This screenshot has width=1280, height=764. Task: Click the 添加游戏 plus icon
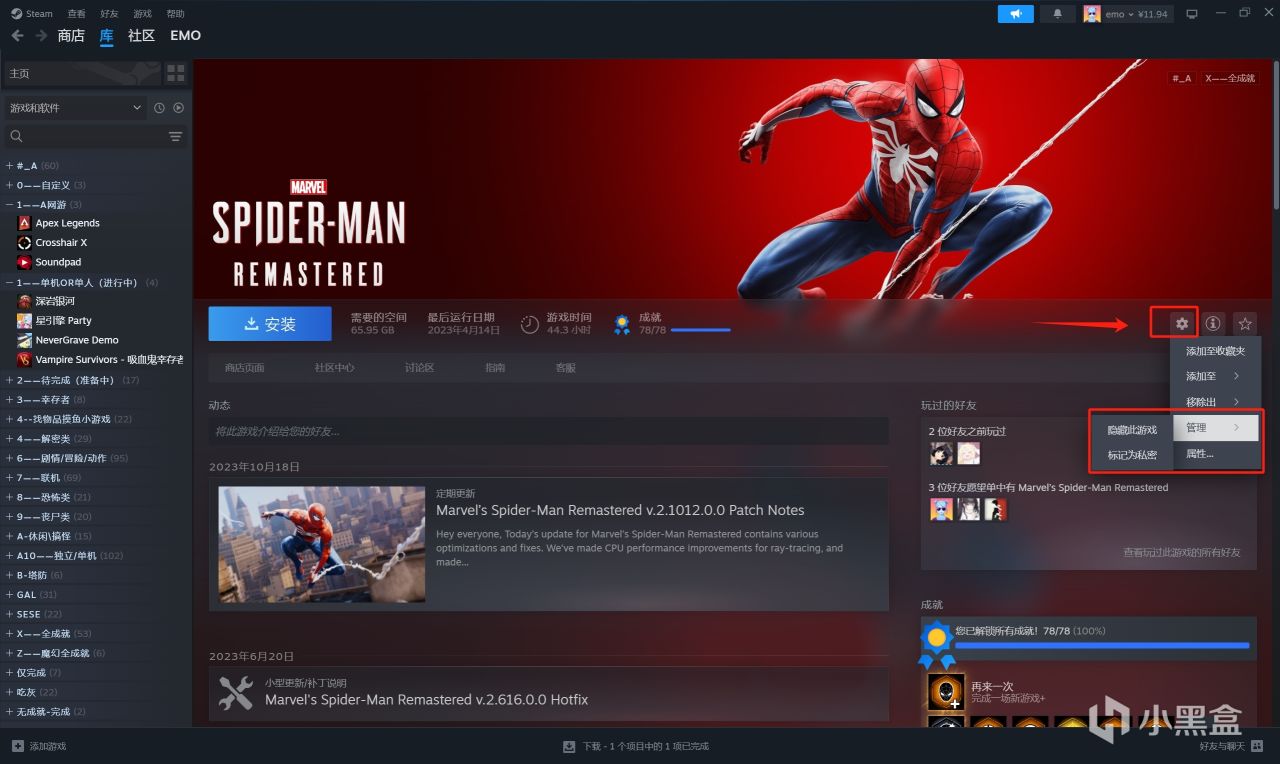tap(18, 746)
